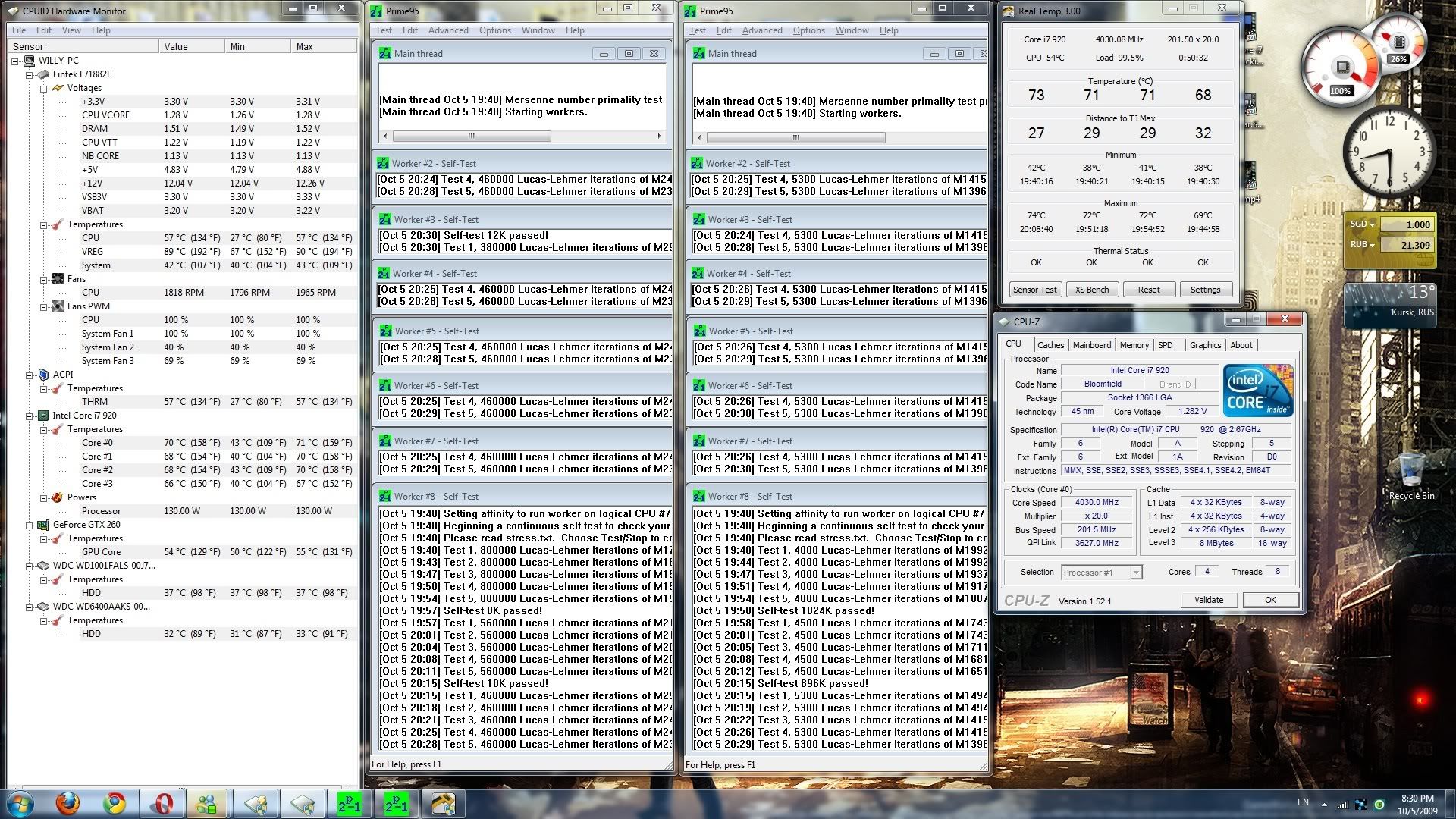Screen dimensions: 1456x819
Task: Collapse the Voltages tree node
Action: (44, 88)
